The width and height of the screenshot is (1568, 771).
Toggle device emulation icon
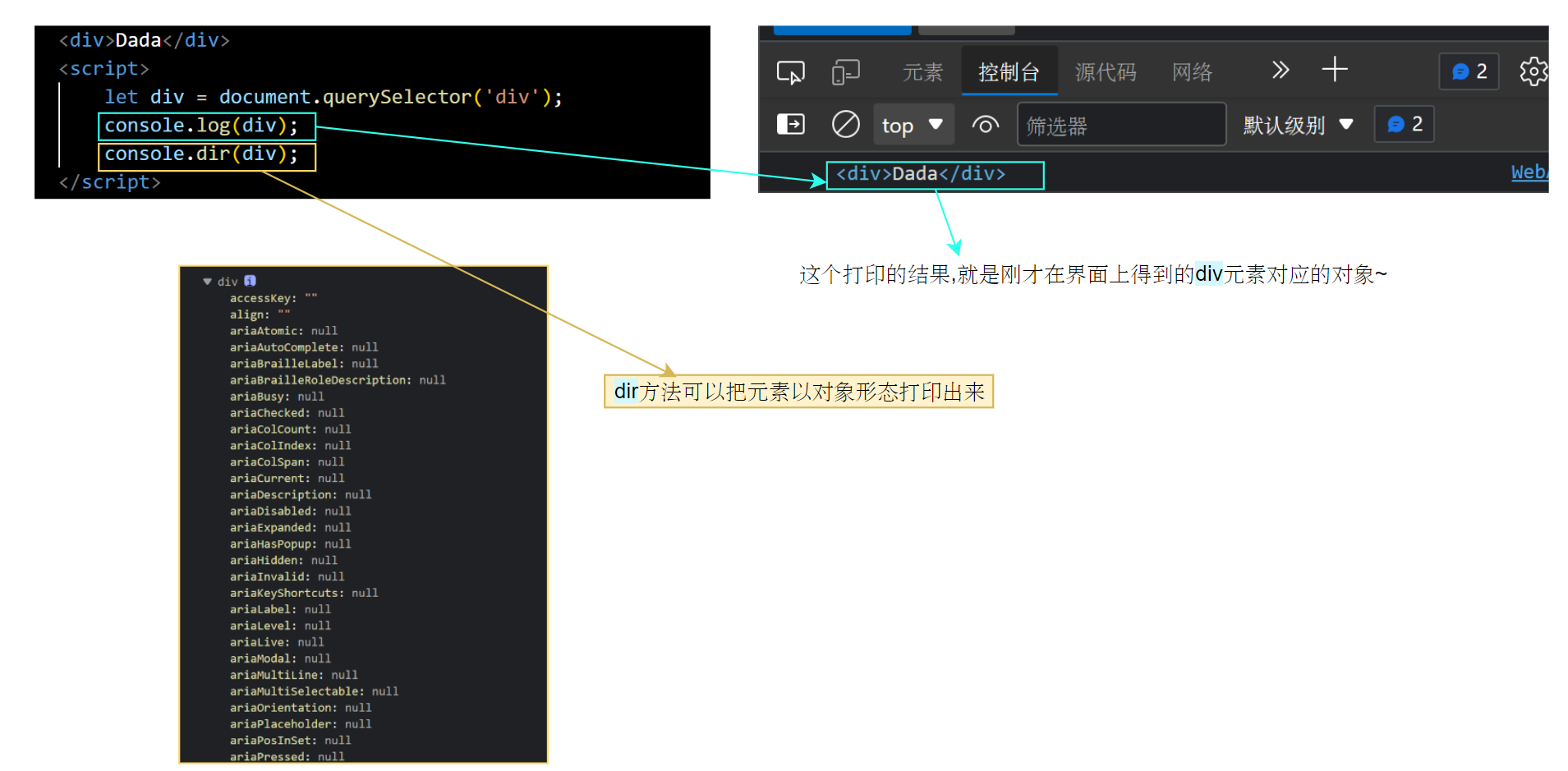pyautogui.click(x=845, y=72)
